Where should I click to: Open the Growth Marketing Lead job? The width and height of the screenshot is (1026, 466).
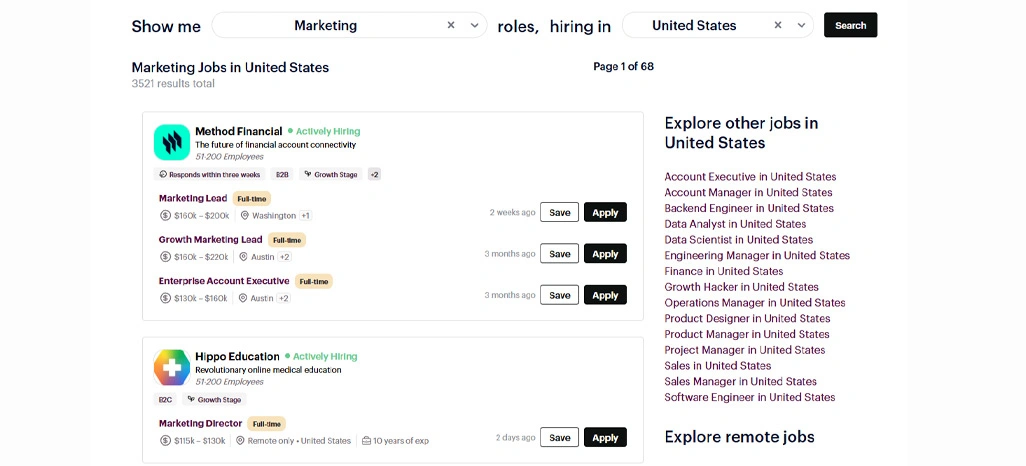point(211,240)
